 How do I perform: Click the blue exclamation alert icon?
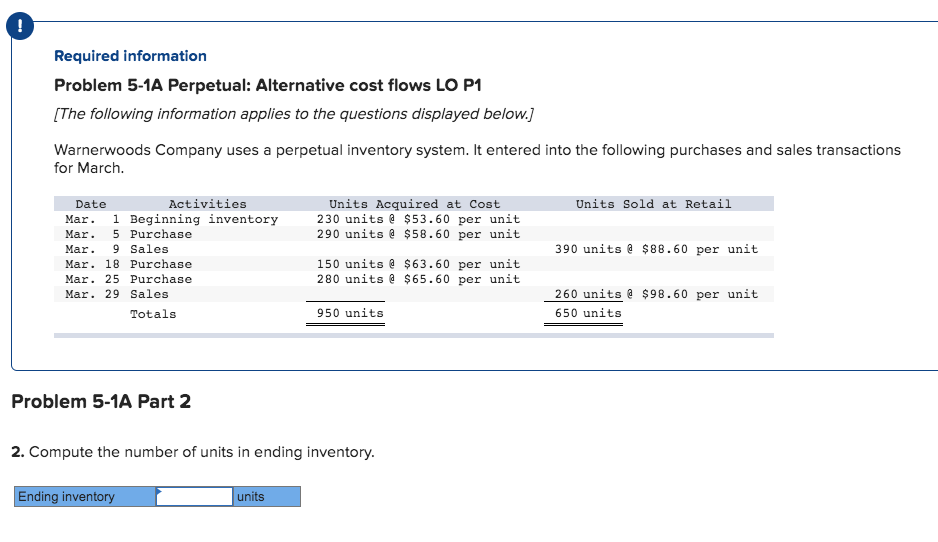pos(20,26)
